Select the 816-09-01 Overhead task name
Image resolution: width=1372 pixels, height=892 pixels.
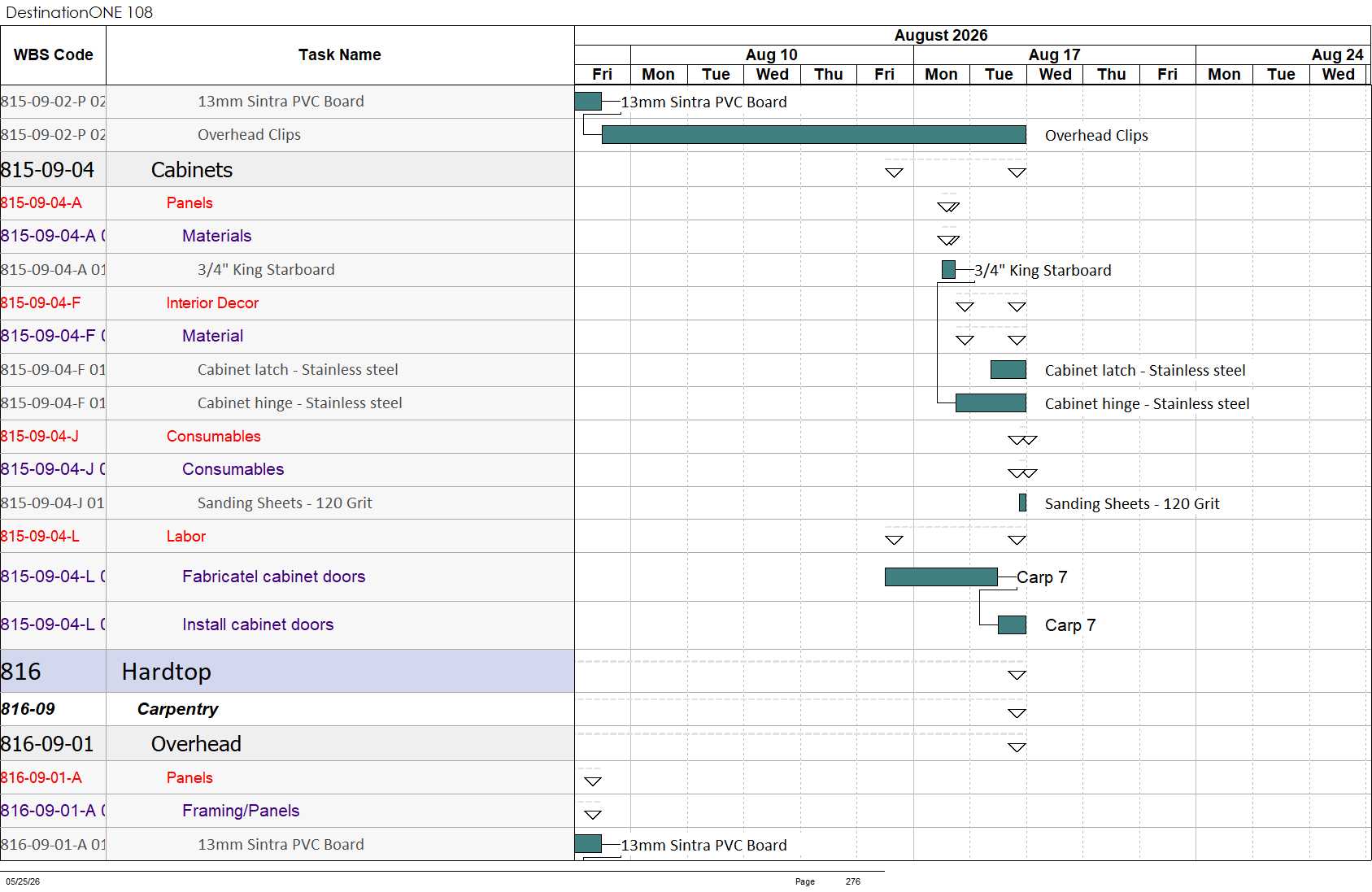pyautogui.click(x=196, y=744)
